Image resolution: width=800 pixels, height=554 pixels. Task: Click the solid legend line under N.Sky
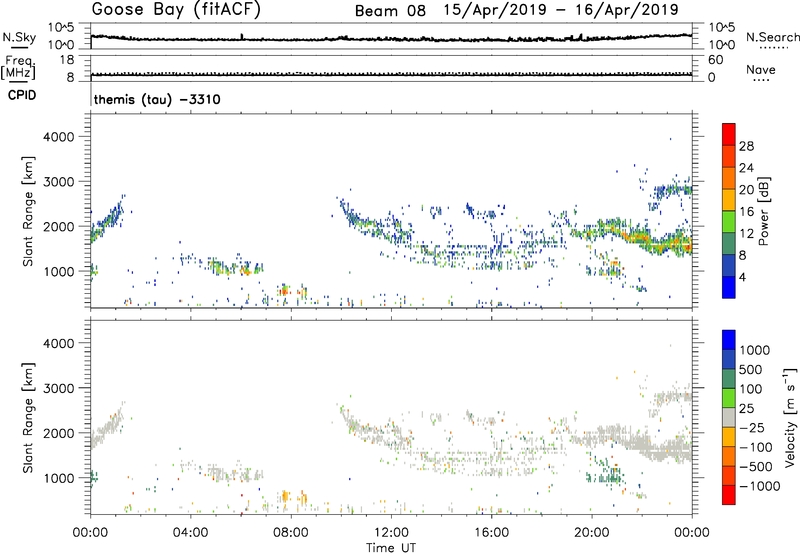(x=19, y=47)
